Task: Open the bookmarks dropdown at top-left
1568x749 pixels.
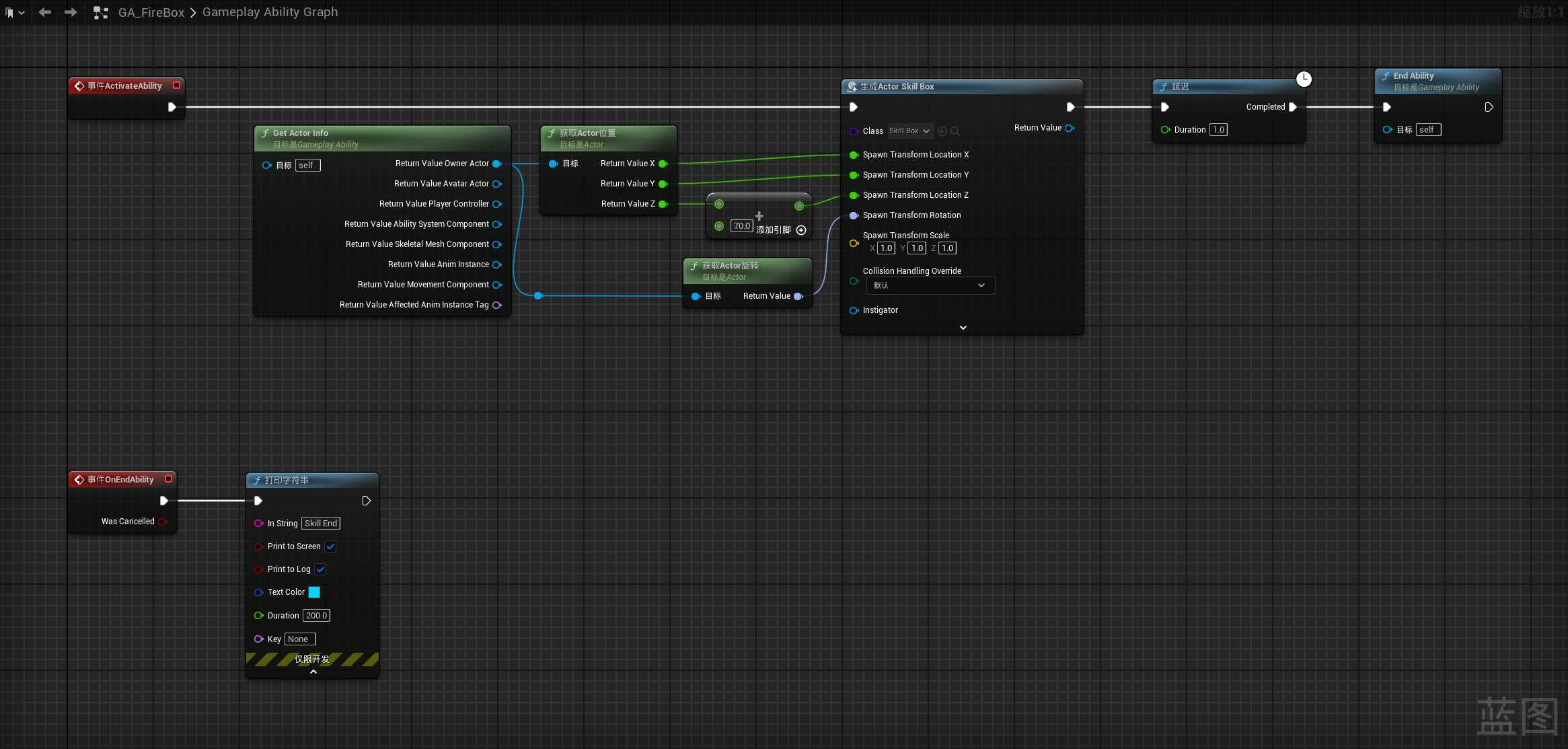Action: [15, 12]
